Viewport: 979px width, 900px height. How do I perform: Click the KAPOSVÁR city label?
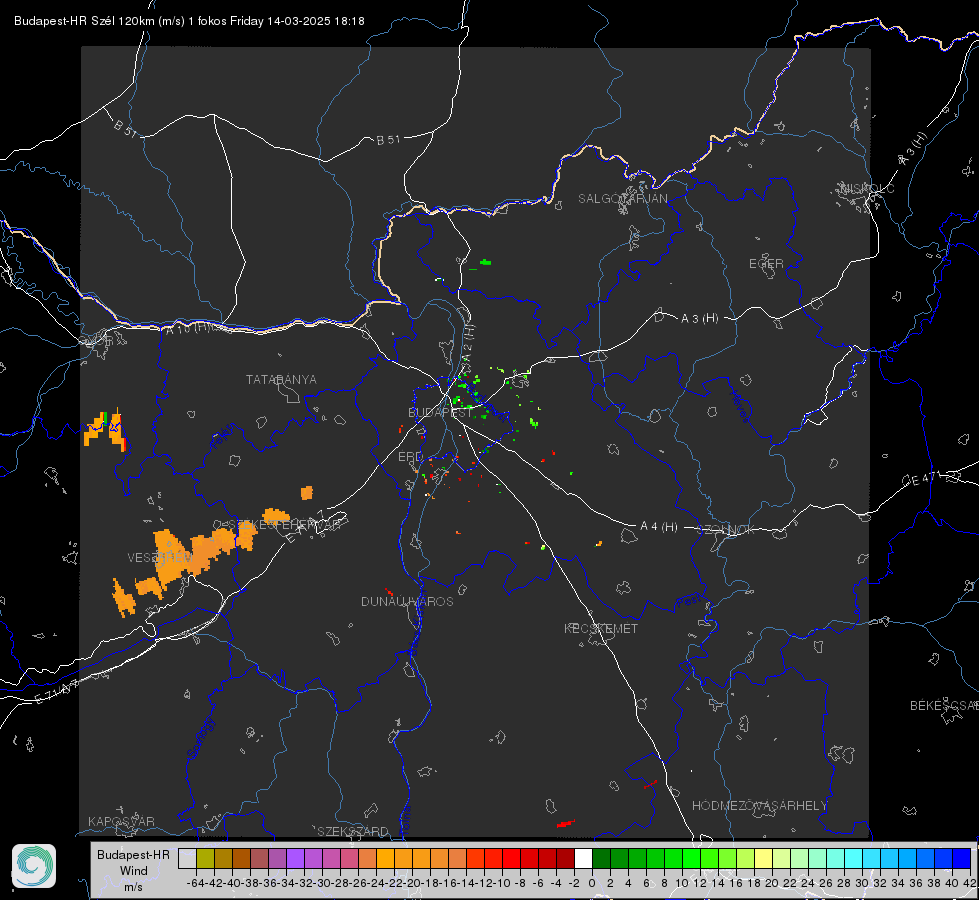point(121,821)
